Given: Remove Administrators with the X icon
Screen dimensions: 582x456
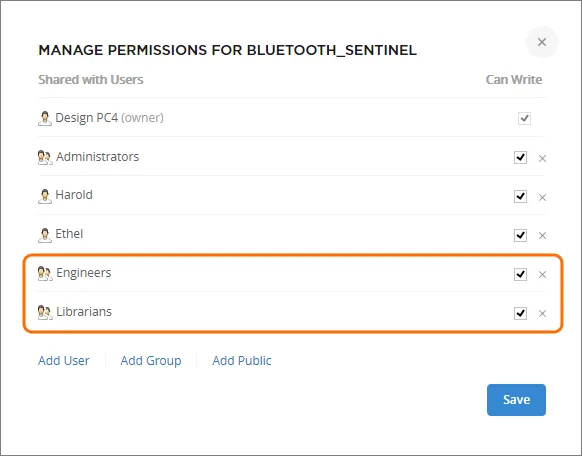Looking at the screenshot, I should tap(542, 159).
